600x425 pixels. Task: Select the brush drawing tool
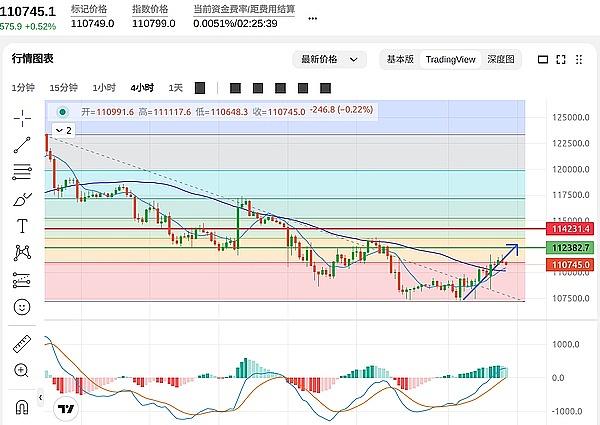pyautogui.click(x=22, y=199)
